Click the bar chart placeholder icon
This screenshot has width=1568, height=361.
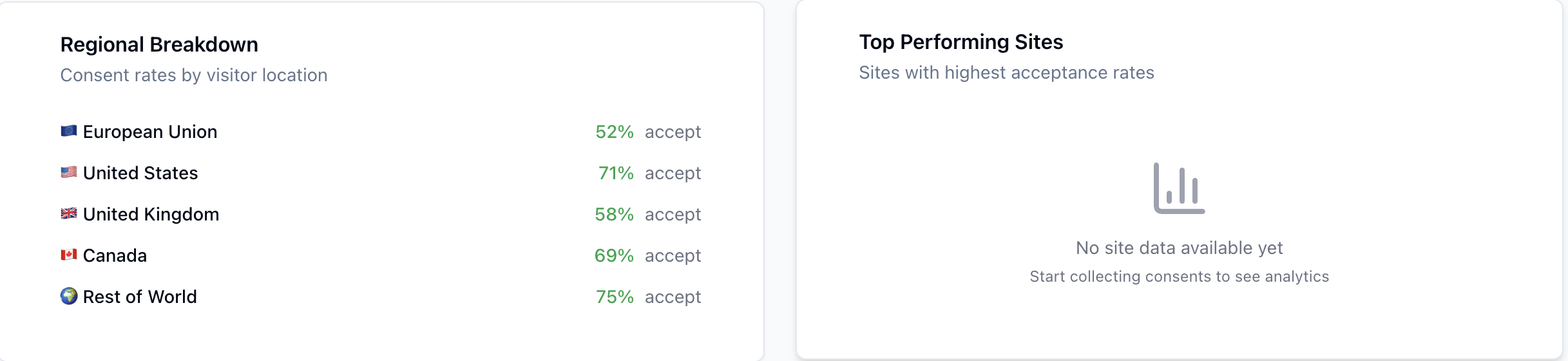1179,188
